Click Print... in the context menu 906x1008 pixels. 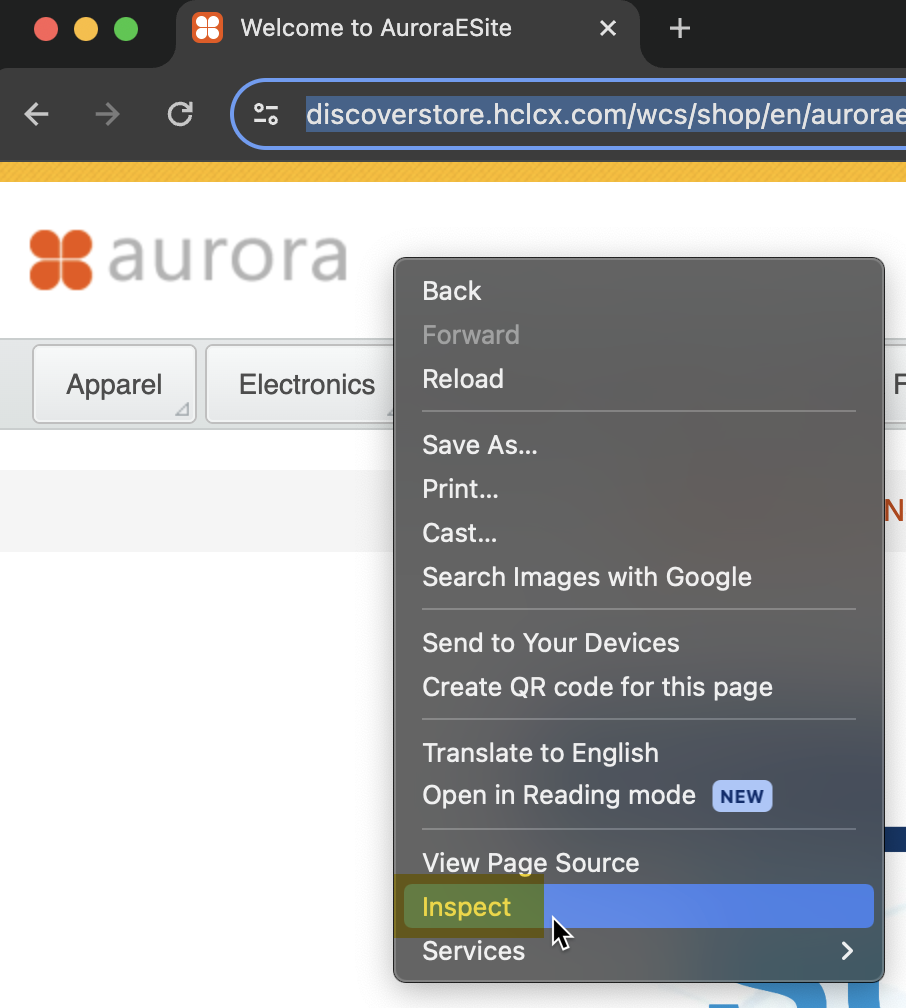click(460, 489)
